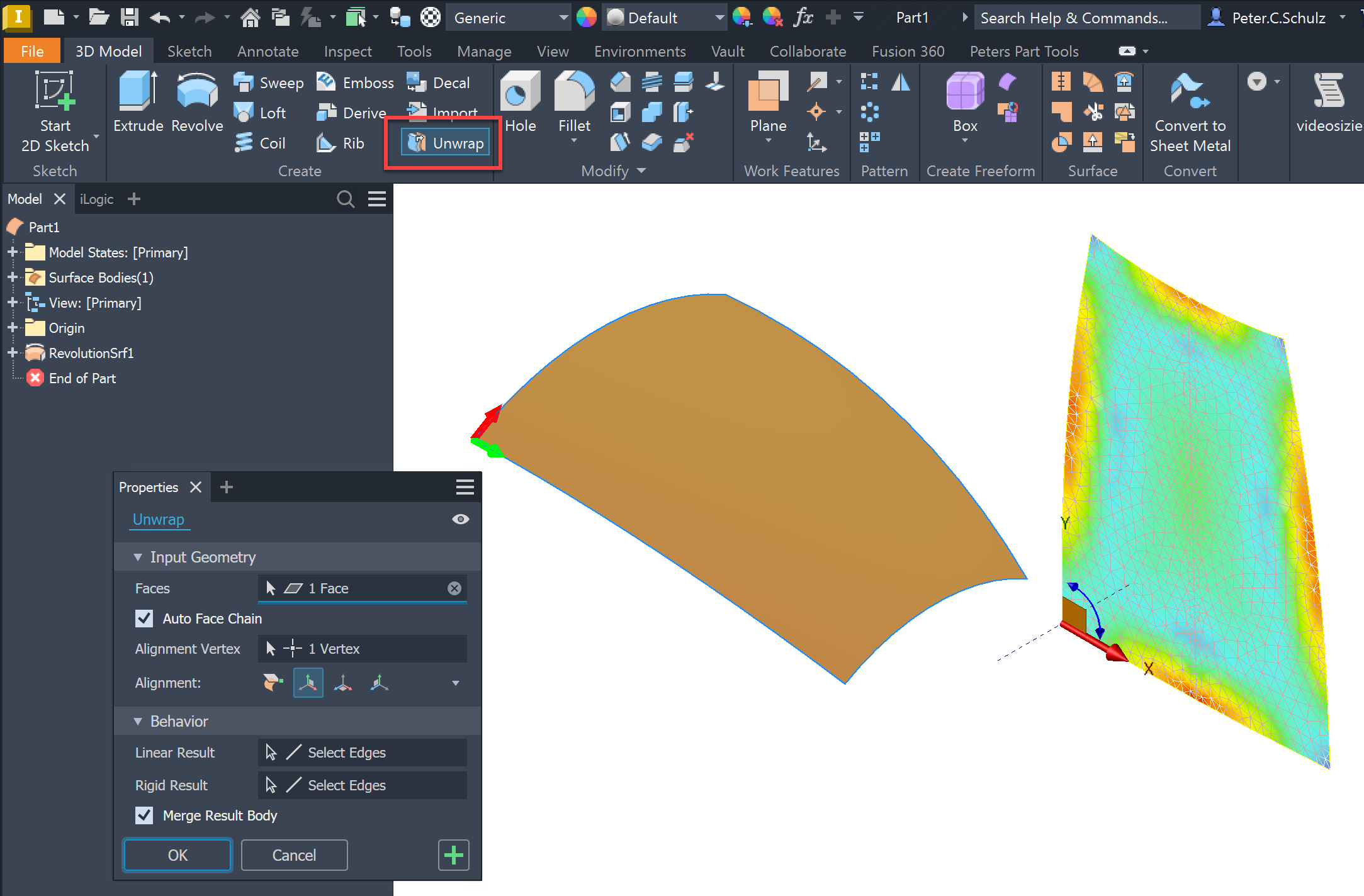Uncheck the Auto Face Chain checkbox

(x=144, y=619)
